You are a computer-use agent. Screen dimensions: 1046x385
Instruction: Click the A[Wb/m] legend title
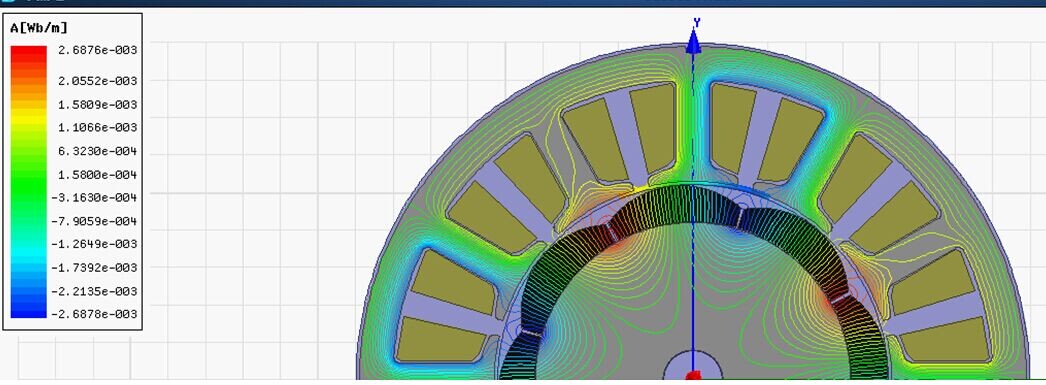point(39,28)
